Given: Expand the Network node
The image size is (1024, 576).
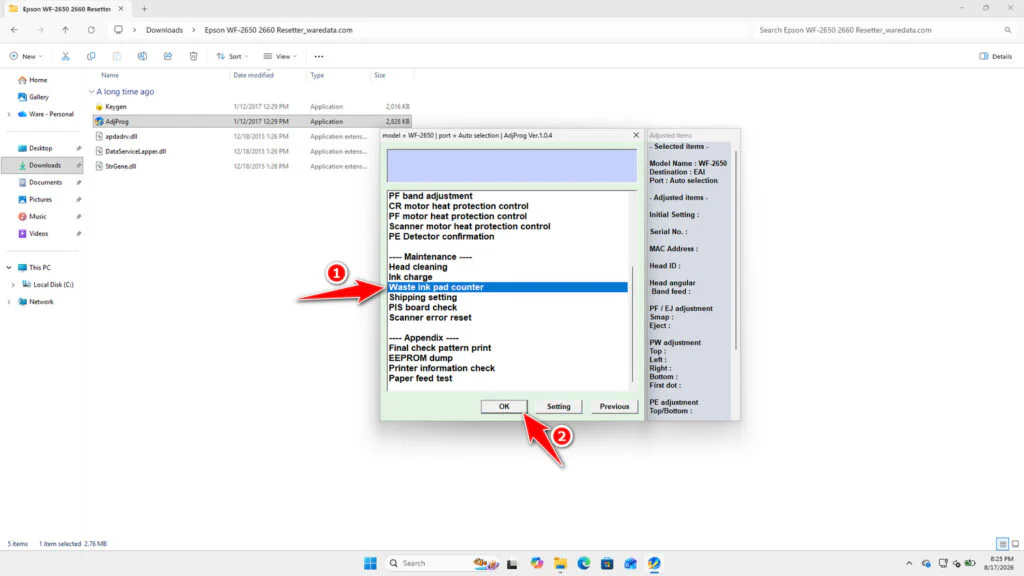Looking at the screenshot, I should (9, 302).
